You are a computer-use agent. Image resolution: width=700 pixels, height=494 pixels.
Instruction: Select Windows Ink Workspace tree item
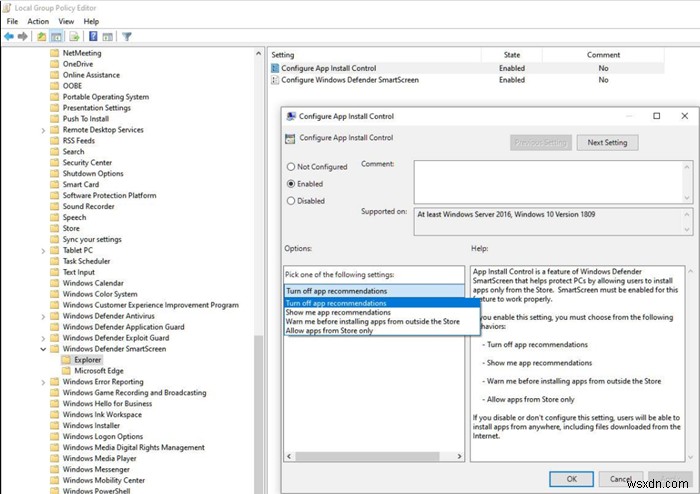pyautogui.click(x=102, y=415)
